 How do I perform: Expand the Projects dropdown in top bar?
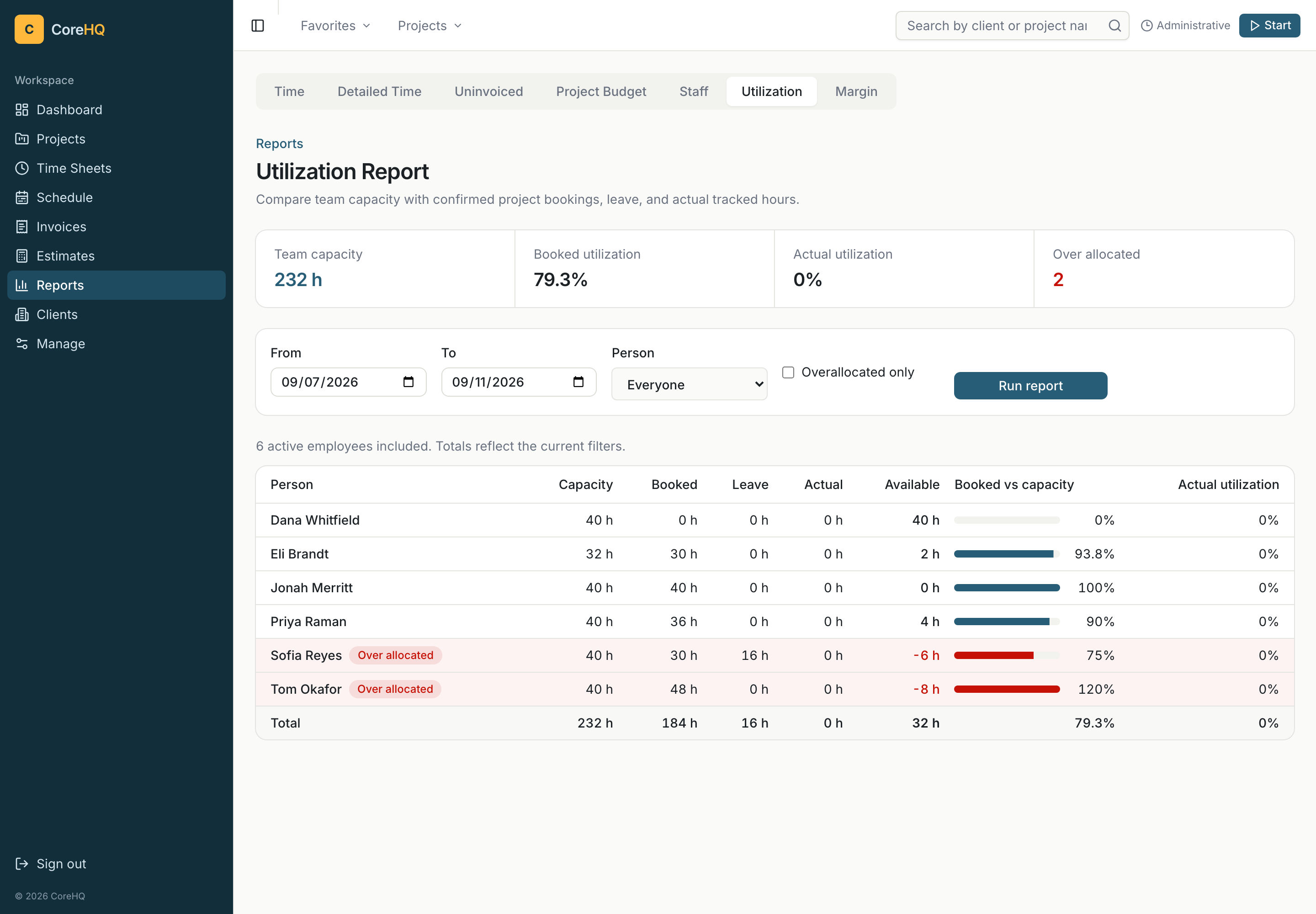(430, 26)
